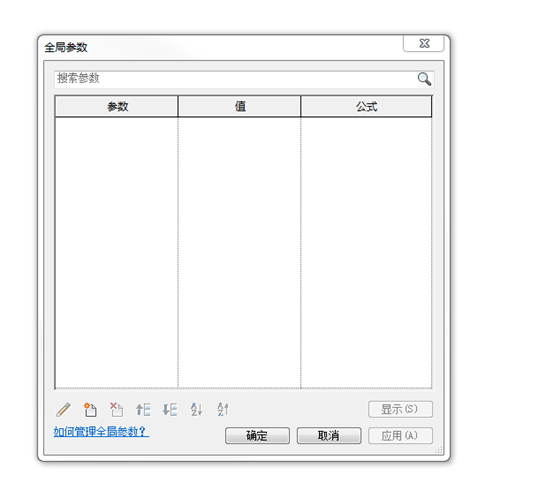Click the Move Parameter Down icon
This screenshot has width=554, height=490.
point(170,410)
